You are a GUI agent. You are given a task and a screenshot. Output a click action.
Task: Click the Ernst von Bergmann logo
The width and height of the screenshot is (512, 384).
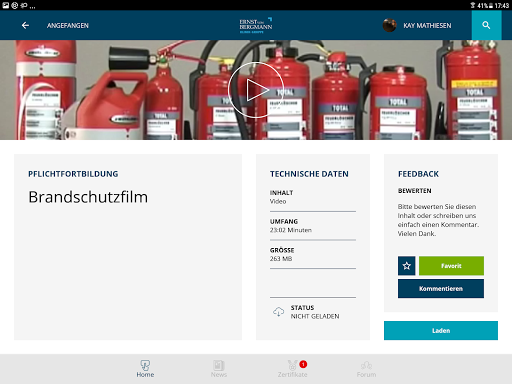pos(256,25)
